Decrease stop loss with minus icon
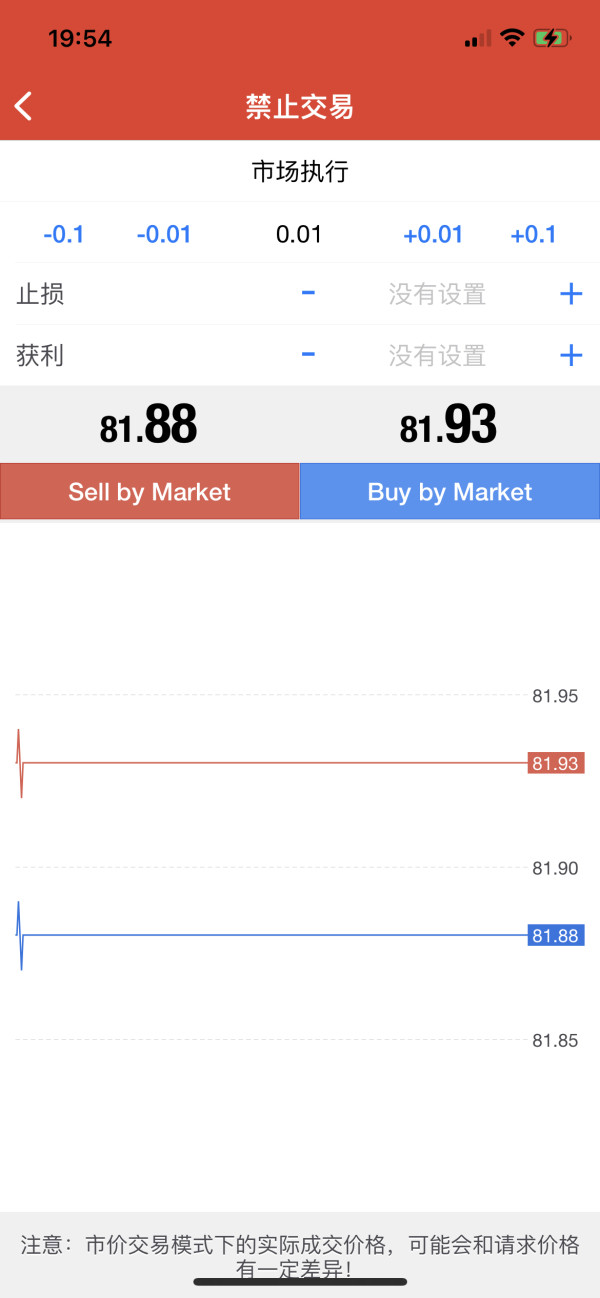600x1298 pixels. coord(309,293)
